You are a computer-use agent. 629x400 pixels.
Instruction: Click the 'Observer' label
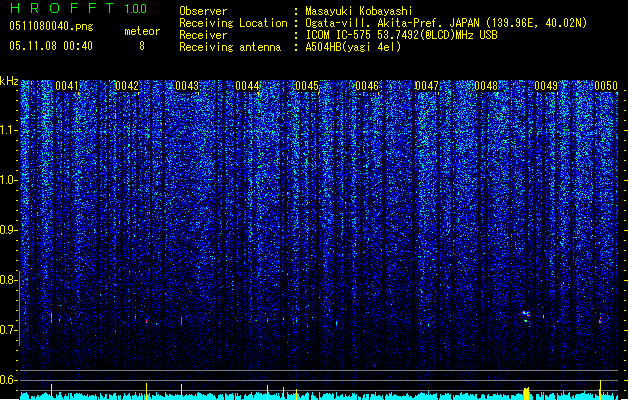pyautogui.click(x=203, y=11)
